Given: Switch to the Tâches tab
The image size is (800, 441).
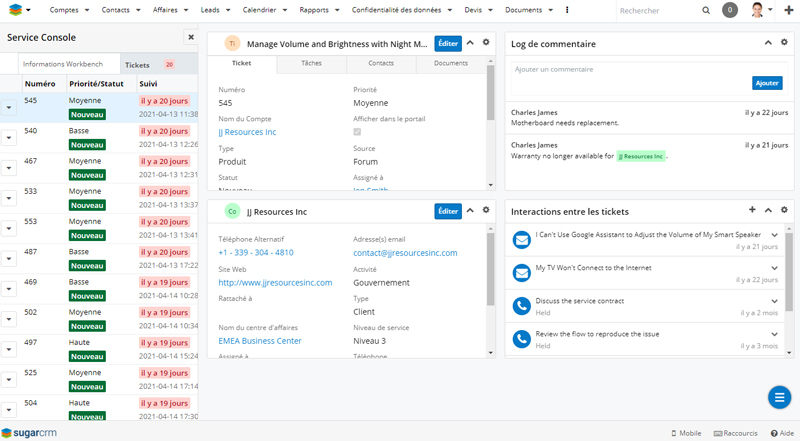Looking at the screenshot, I should click(x=311, y=63).
